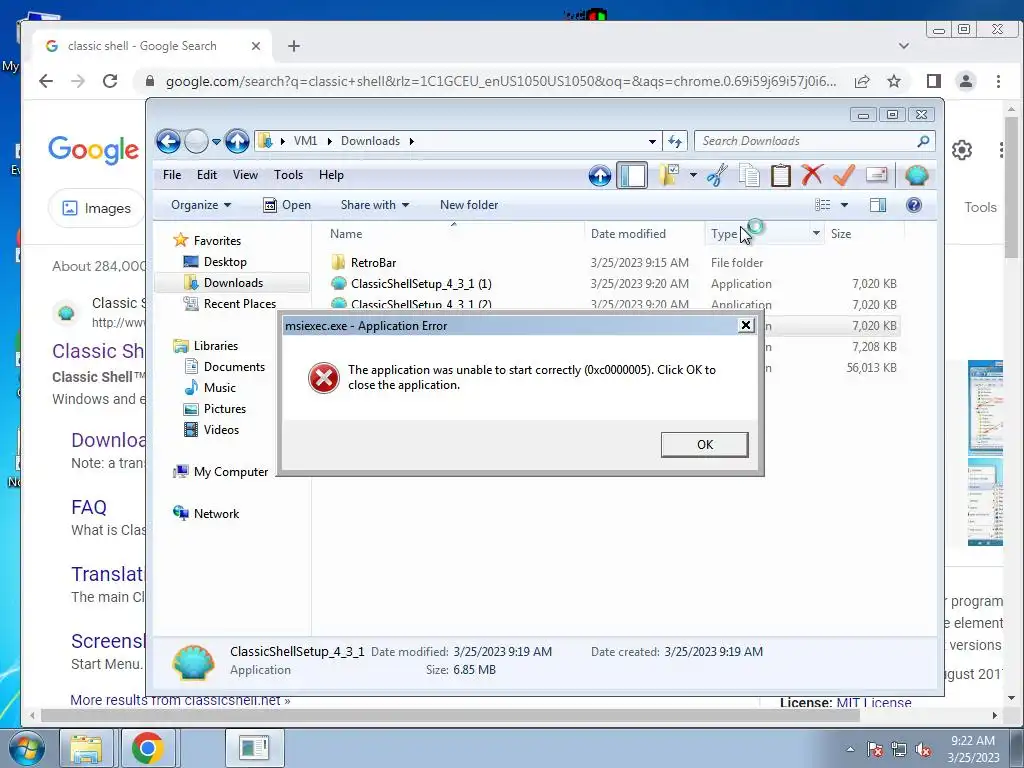The width and height of the screenshot is (1024, 768).
Task: Open the Type column filter dropdown
Action: coord(816,233)
